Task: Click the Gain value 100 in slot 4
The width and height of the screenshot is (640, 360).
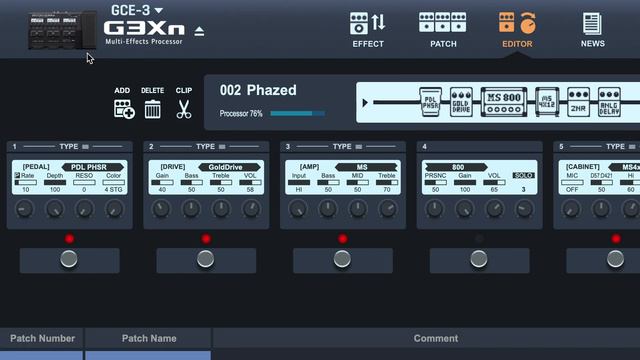Action: (x=464, y=189)
